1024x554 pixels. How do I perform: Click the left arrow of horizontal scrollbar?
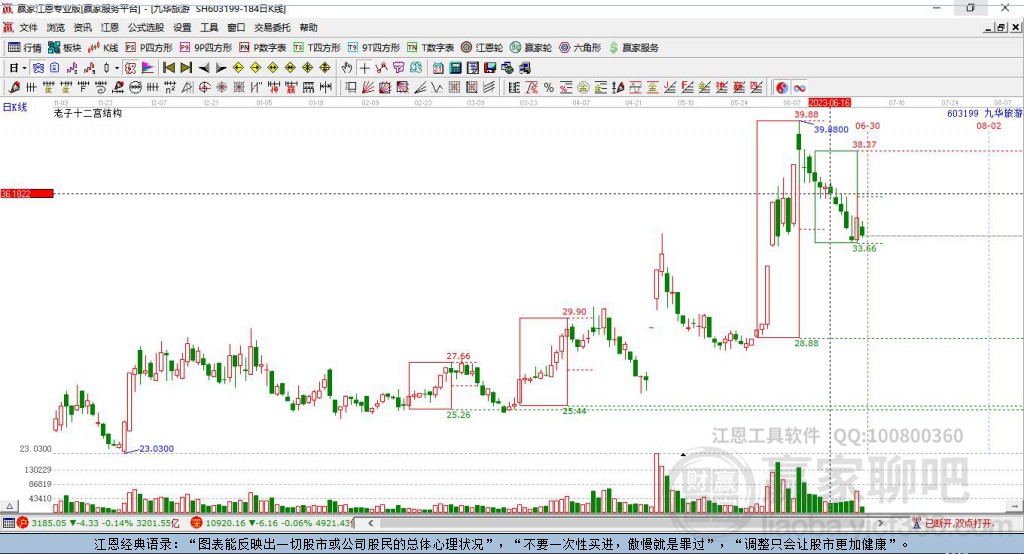pos(370,523)
